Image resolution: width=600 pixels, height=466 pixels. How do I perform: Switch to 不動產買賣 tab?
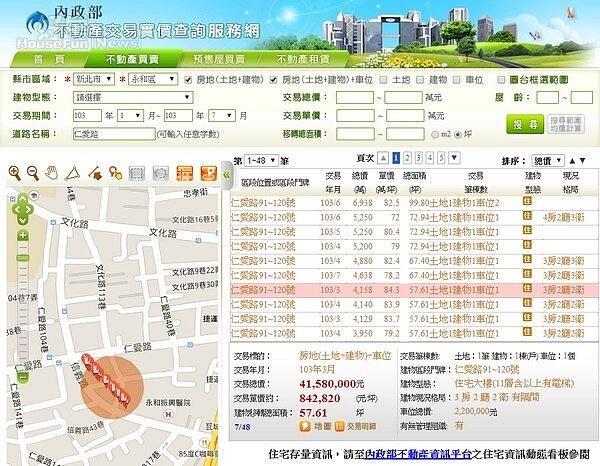pos(132,59)
